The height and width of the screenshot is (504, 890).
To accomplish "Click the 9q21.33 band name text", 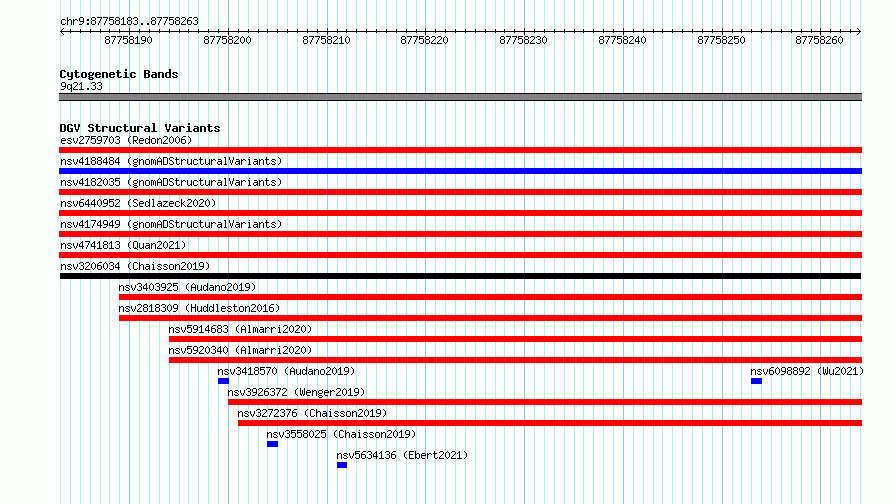I will click(81, 86).
